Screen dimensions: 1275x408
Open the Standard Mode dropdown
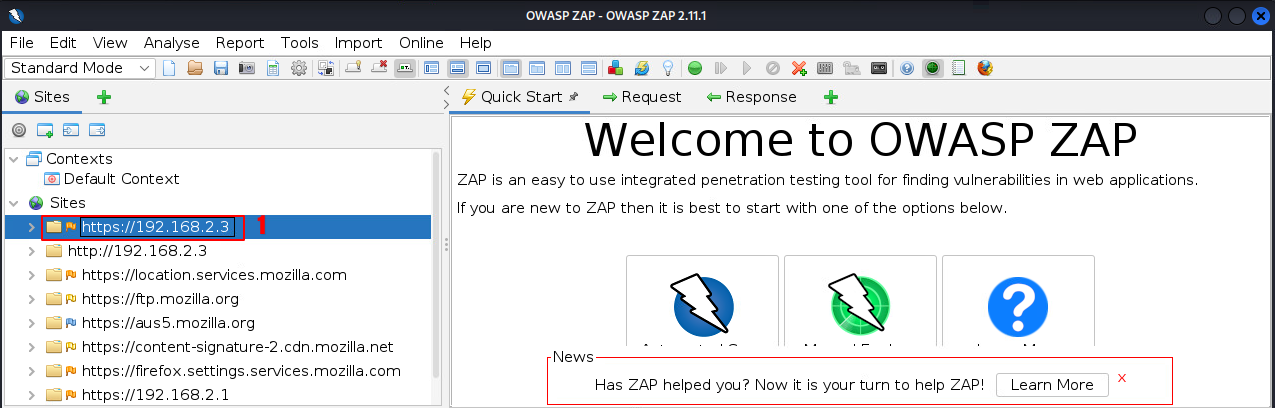point(80,68)
